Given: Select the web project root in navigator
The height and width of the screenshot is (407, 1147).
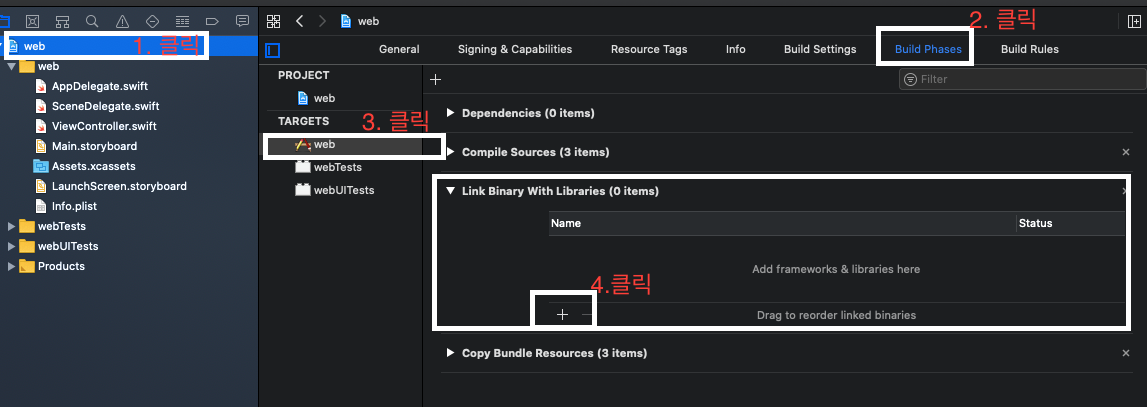Looking at the screenshot, I should pyautogui.click(x=129, y=46).
